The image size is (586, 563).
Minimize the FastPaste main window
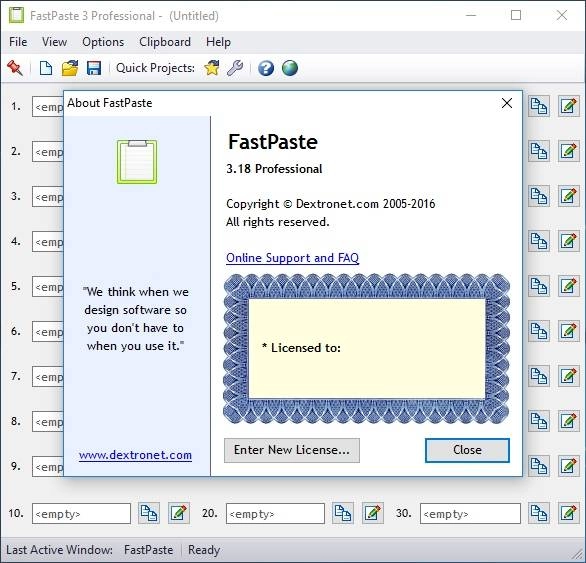[471, 15]
